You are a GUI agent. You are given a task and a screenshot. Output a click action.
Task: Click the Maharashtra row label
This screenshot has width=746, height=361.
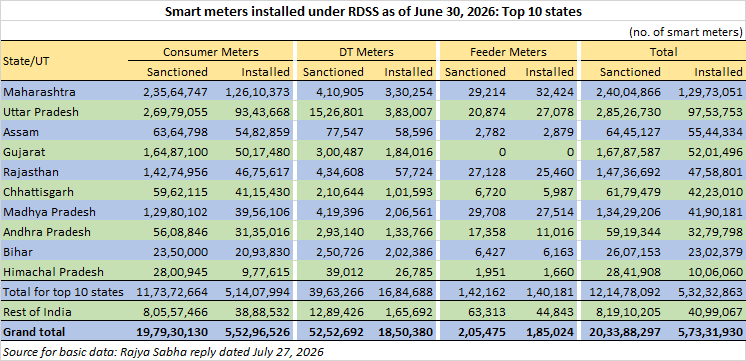[x=39, y=92]
